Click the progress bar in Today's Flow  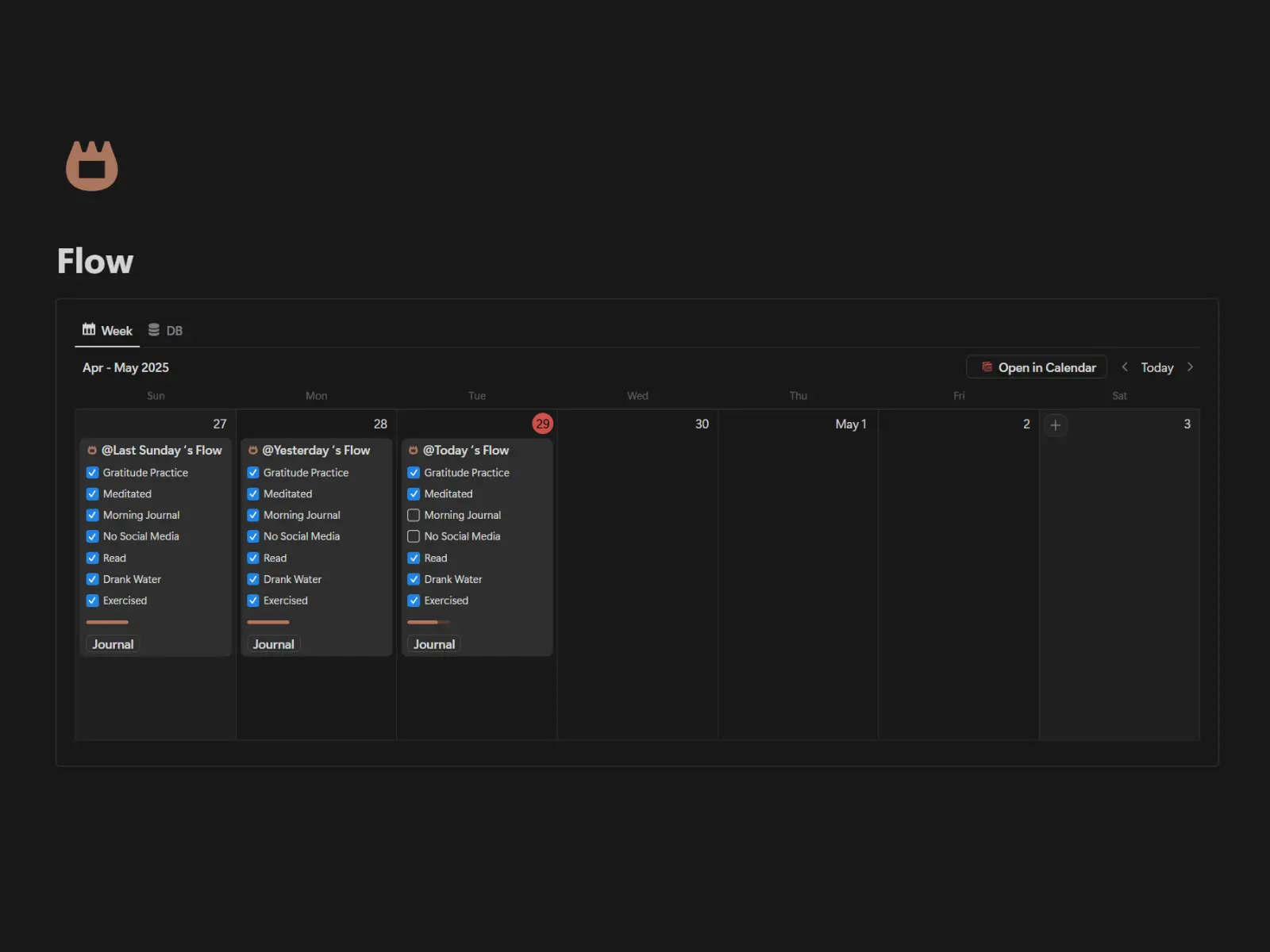coord(428,623)
